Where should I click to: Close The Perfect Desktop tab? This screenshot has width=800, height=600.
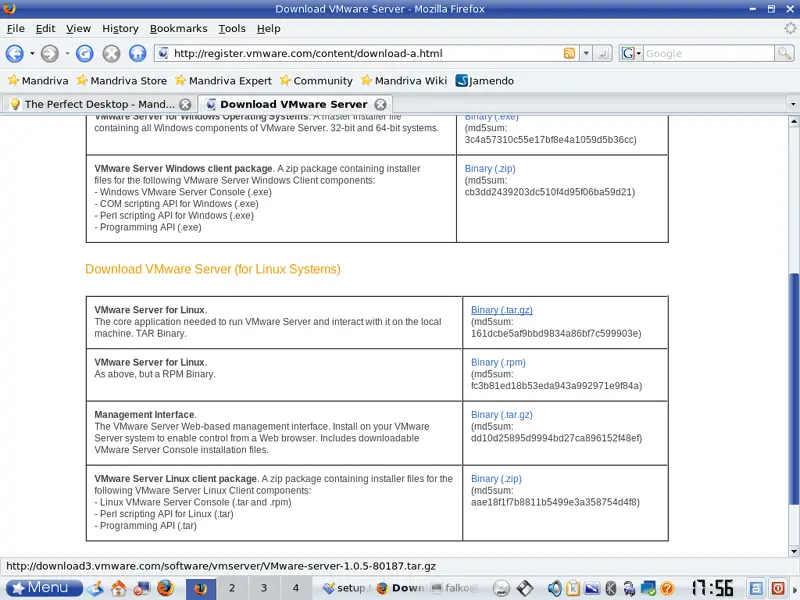pyautogui.click(x=185, y=105)
